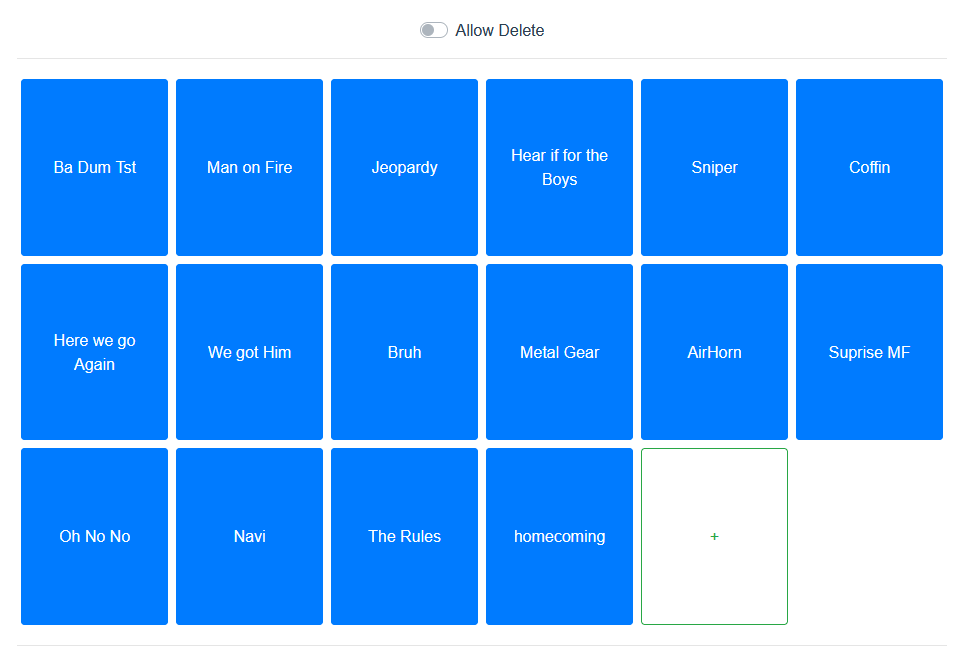Select the Coffin sound button
The height and width of the screenshot is (650, 965).
(x=869, y=167)
